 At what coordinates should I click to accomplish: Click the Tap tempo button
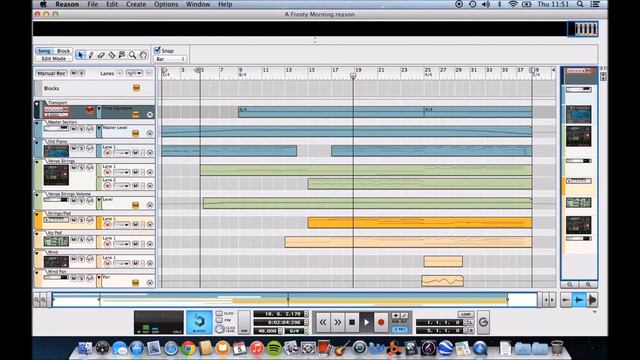244,322
